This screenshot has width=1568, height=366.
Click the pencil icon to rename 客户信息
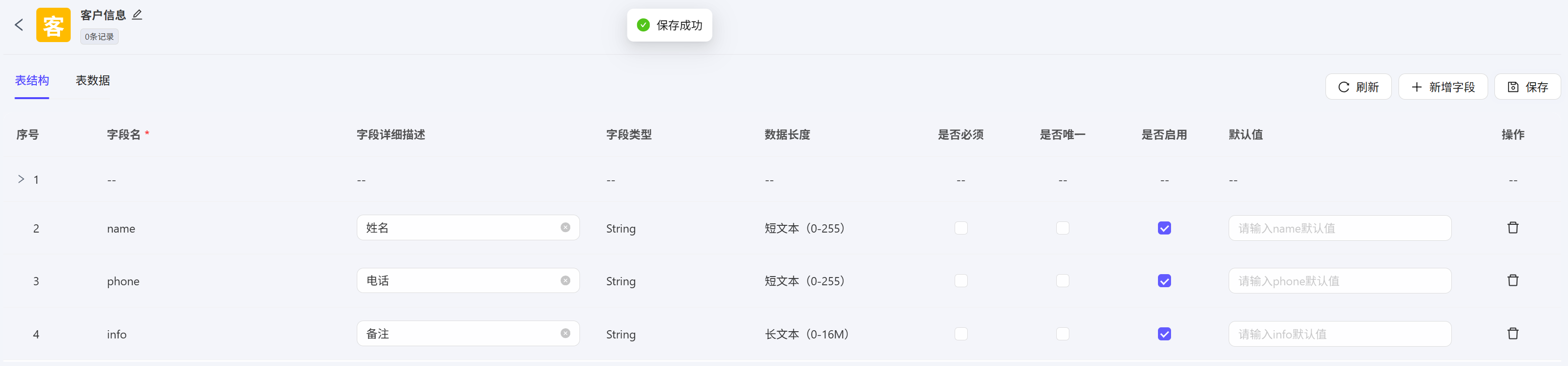(137, 15)
